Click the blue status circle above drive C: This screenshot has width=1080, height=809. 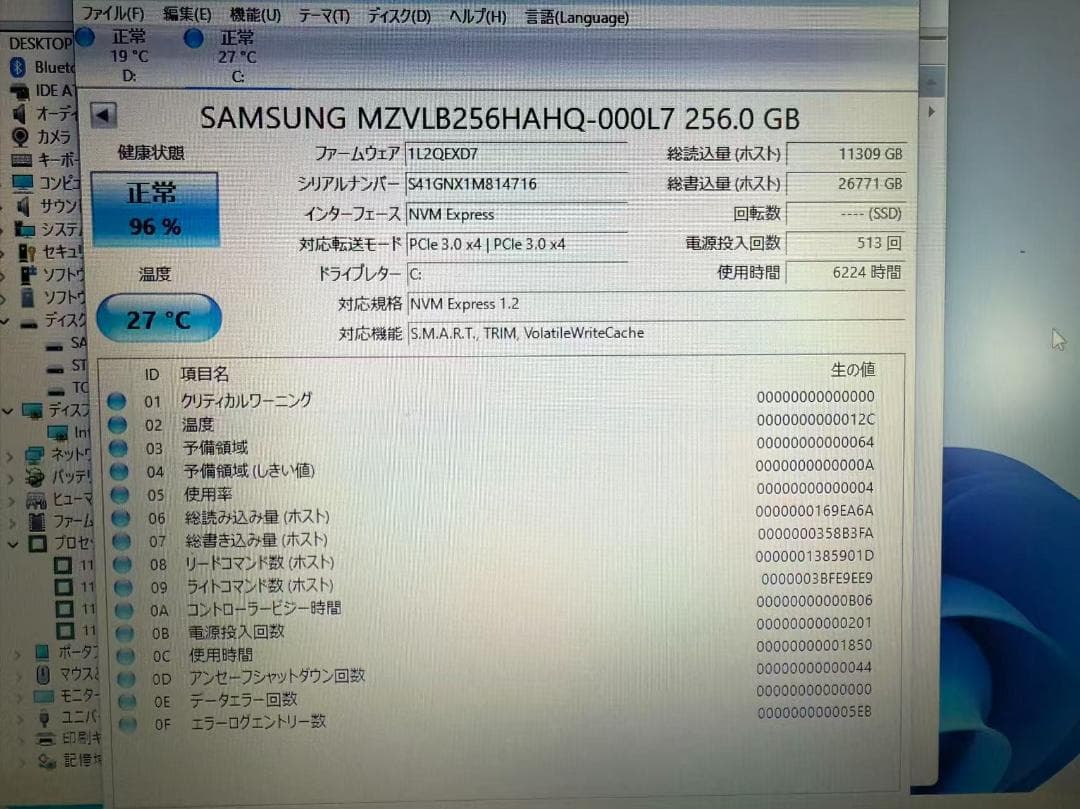pos(193,39)
